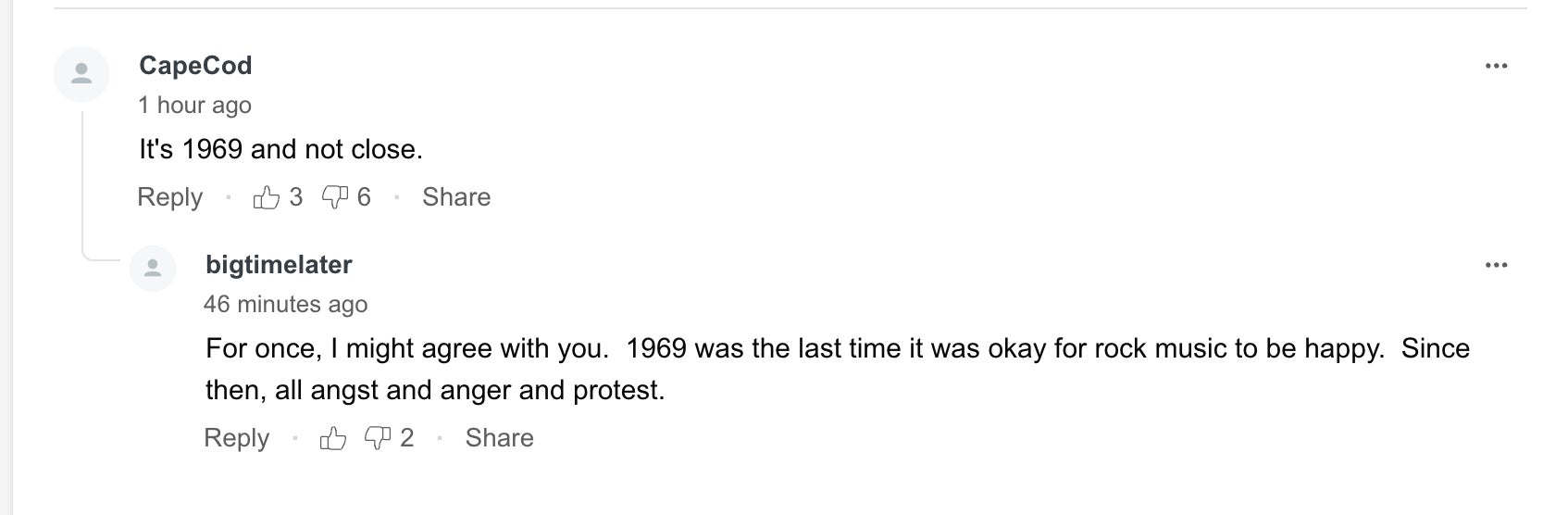Click the dislike count 2 on bigtimelater's reply

coord(406,438)
